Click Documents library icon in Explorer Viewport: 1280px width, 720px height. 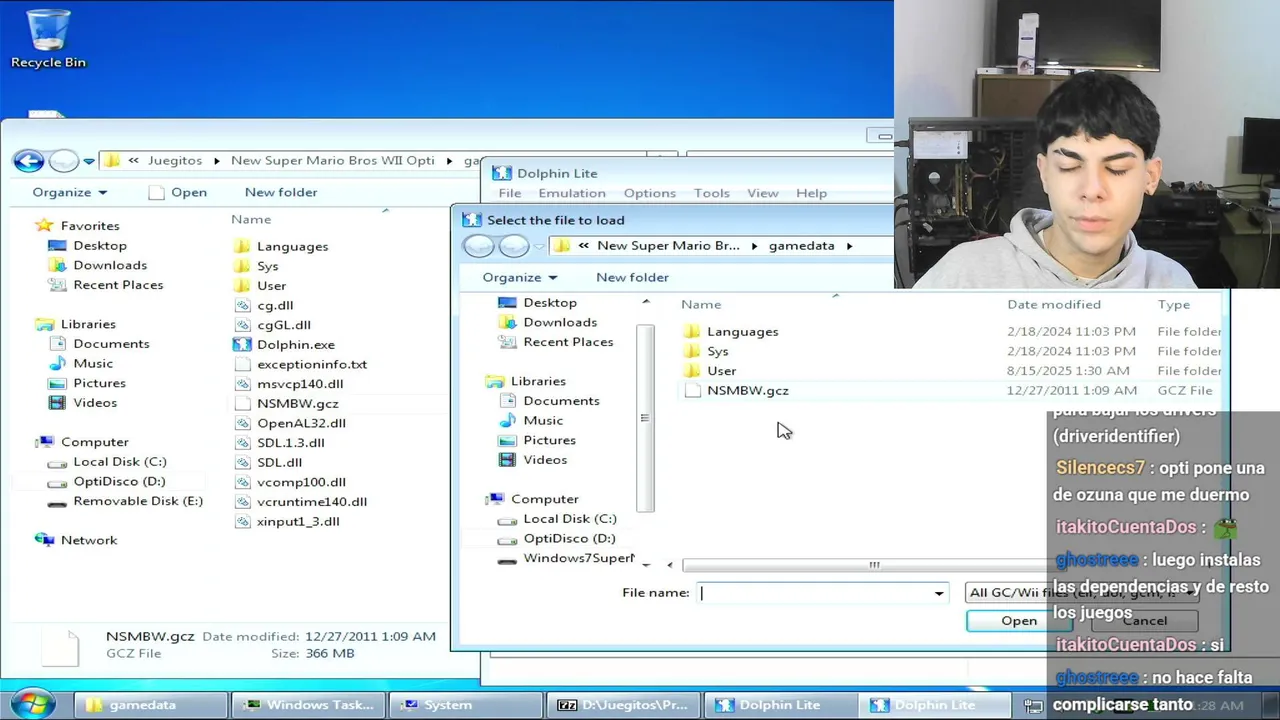(x=57, y=343)
